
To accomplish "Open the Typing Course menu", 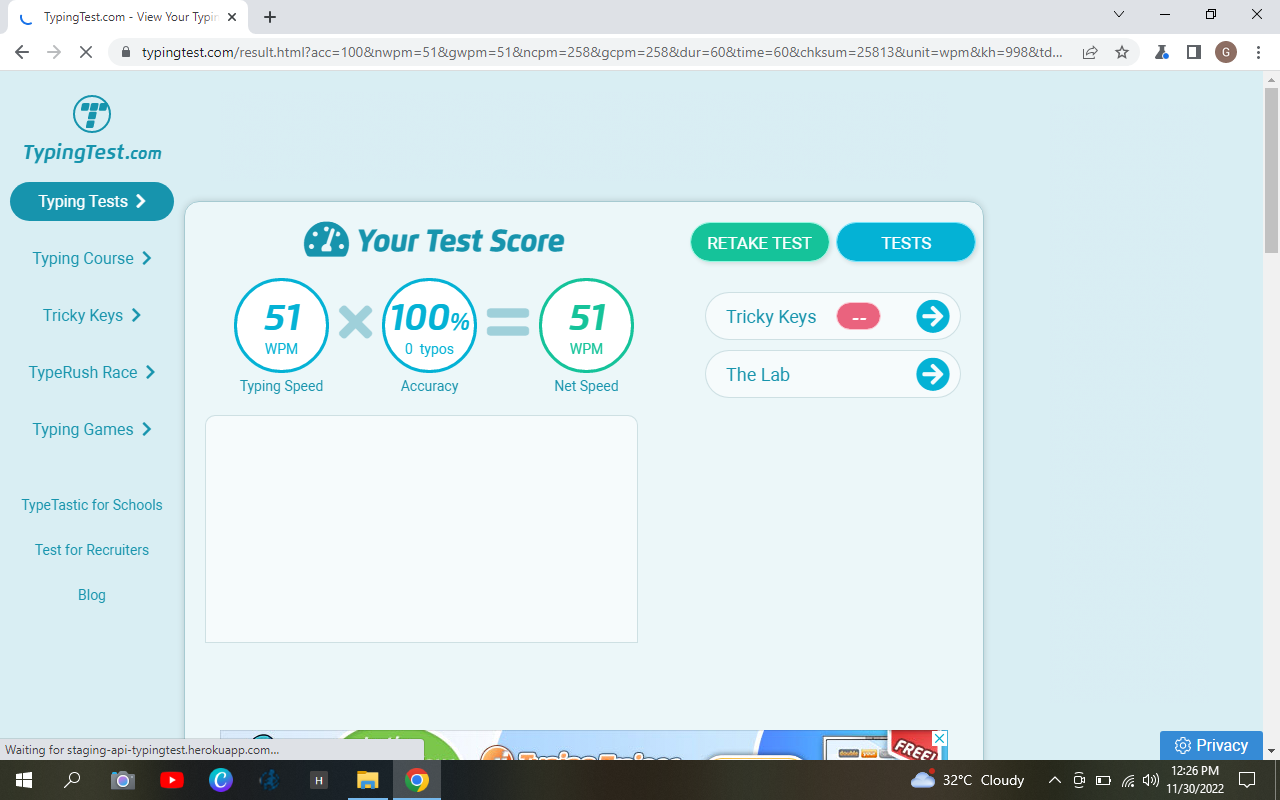I will (x=92, y=258).
